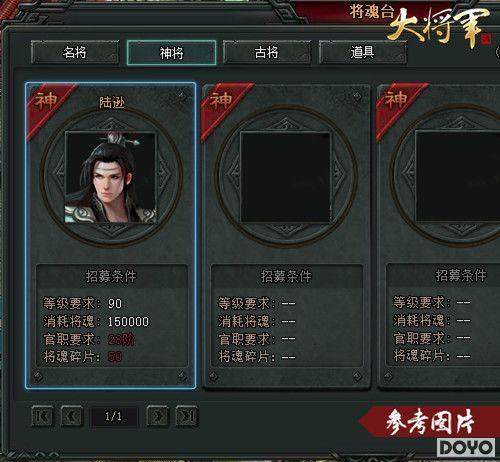Click the red 官职要求 value on 陆逊 card
Screen dimensions: 500x462
click(121, 340)
